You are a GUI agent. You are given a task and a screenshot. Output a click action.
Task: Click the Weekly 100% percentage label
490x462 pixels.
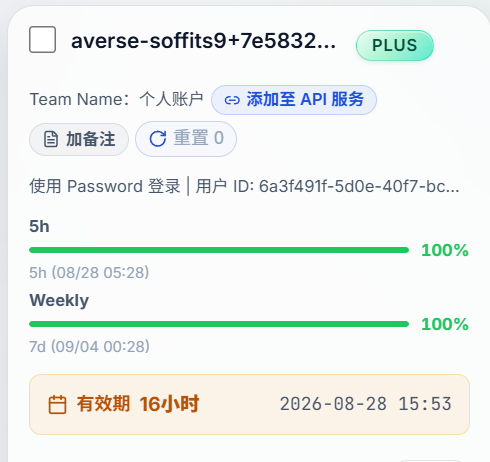[445, 324]
